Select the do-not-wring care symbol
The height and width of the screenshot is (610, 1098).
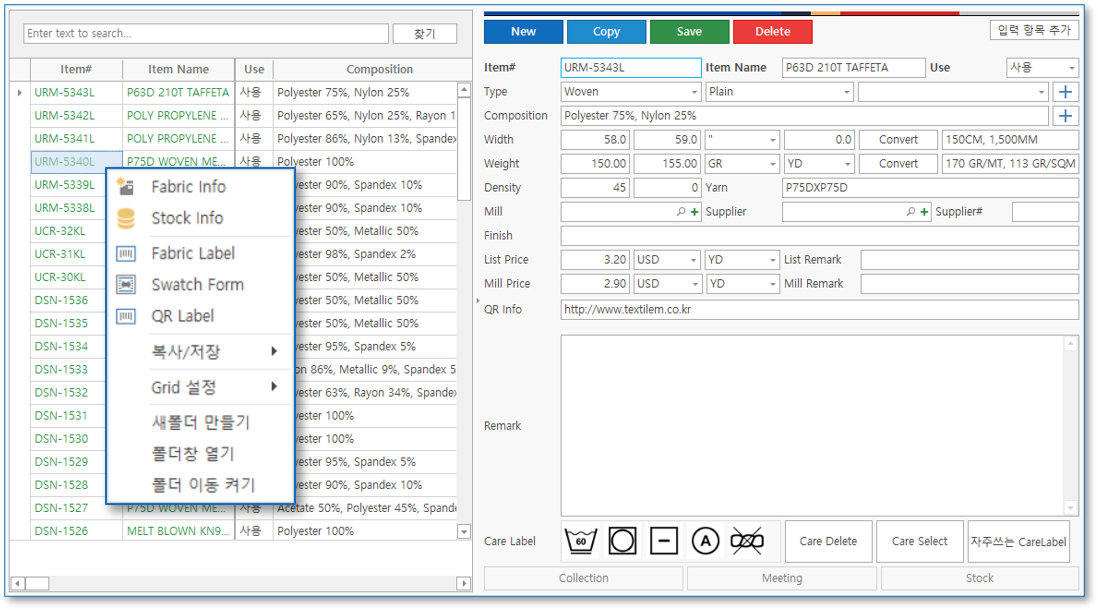click(x=747, y=541)
